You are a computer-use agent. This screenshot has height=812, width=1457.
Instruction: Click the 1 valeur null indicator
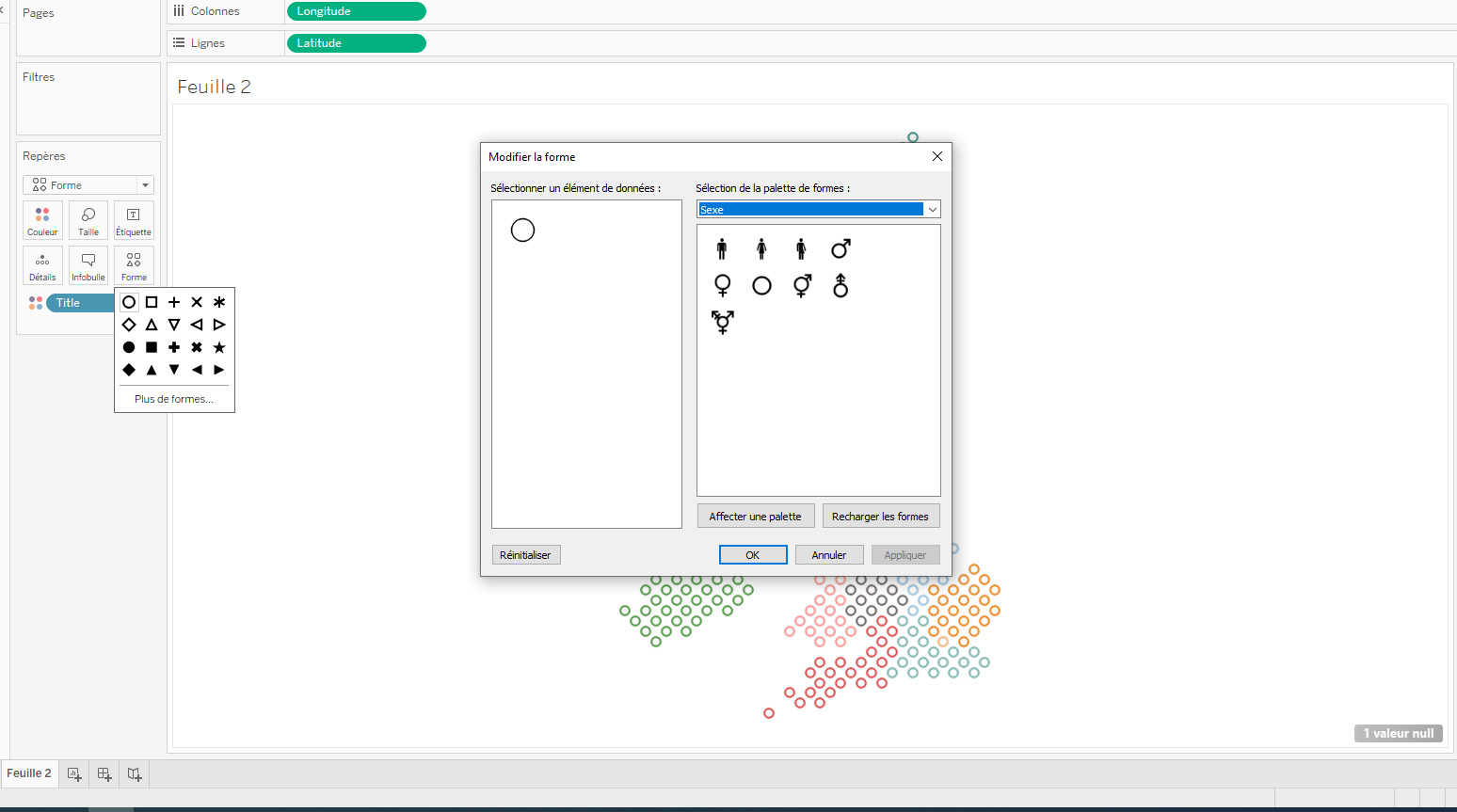tap(1399, 733)
